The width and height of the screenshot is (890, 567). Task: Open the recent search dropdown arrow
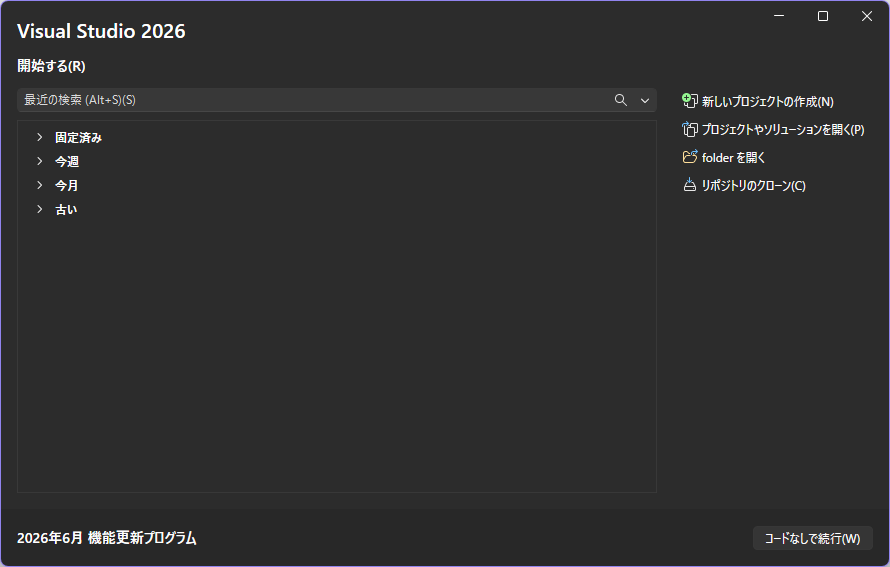pyautogui.click(x=645, y=100)
